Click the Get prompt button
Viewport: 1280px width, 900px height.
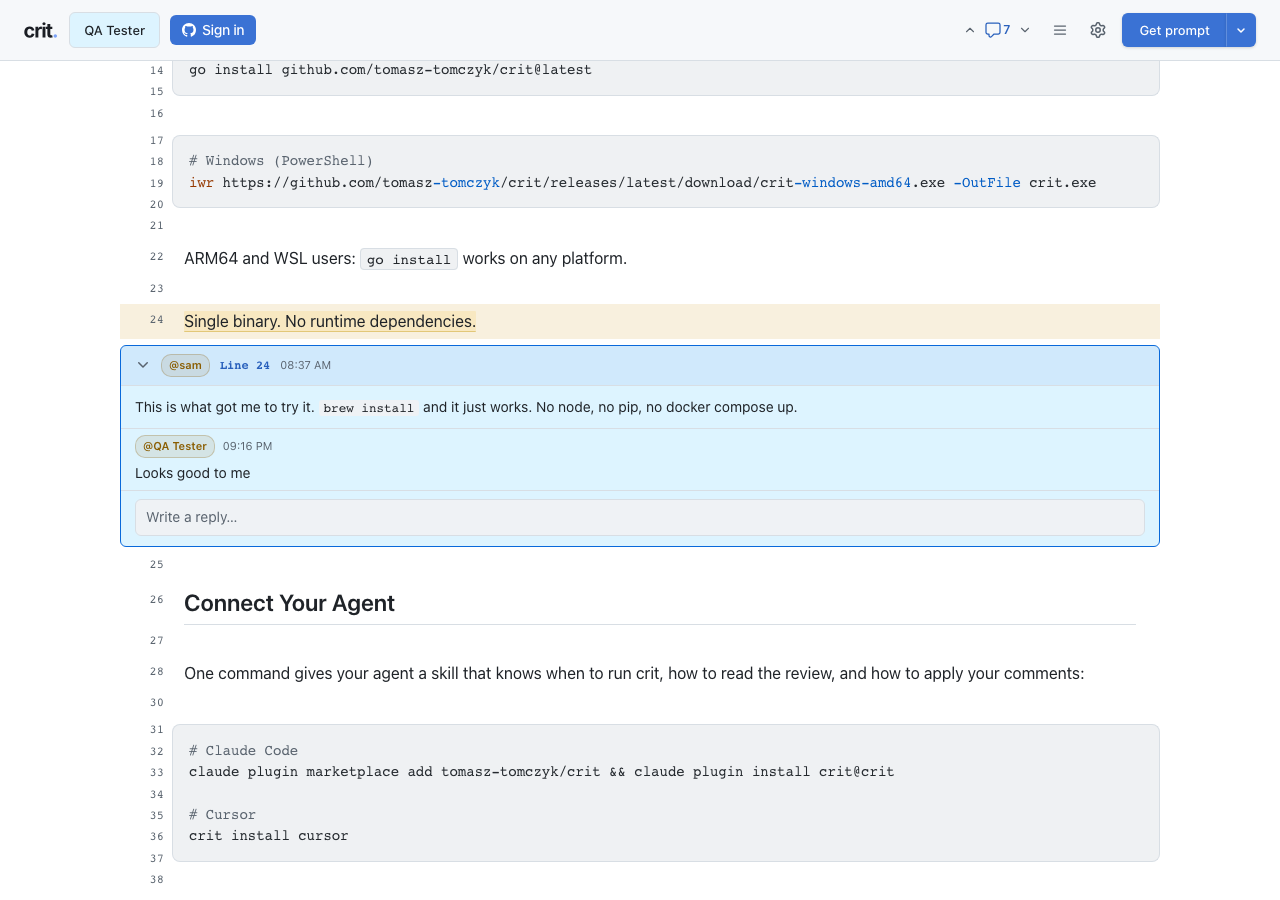pos(1174,30)
